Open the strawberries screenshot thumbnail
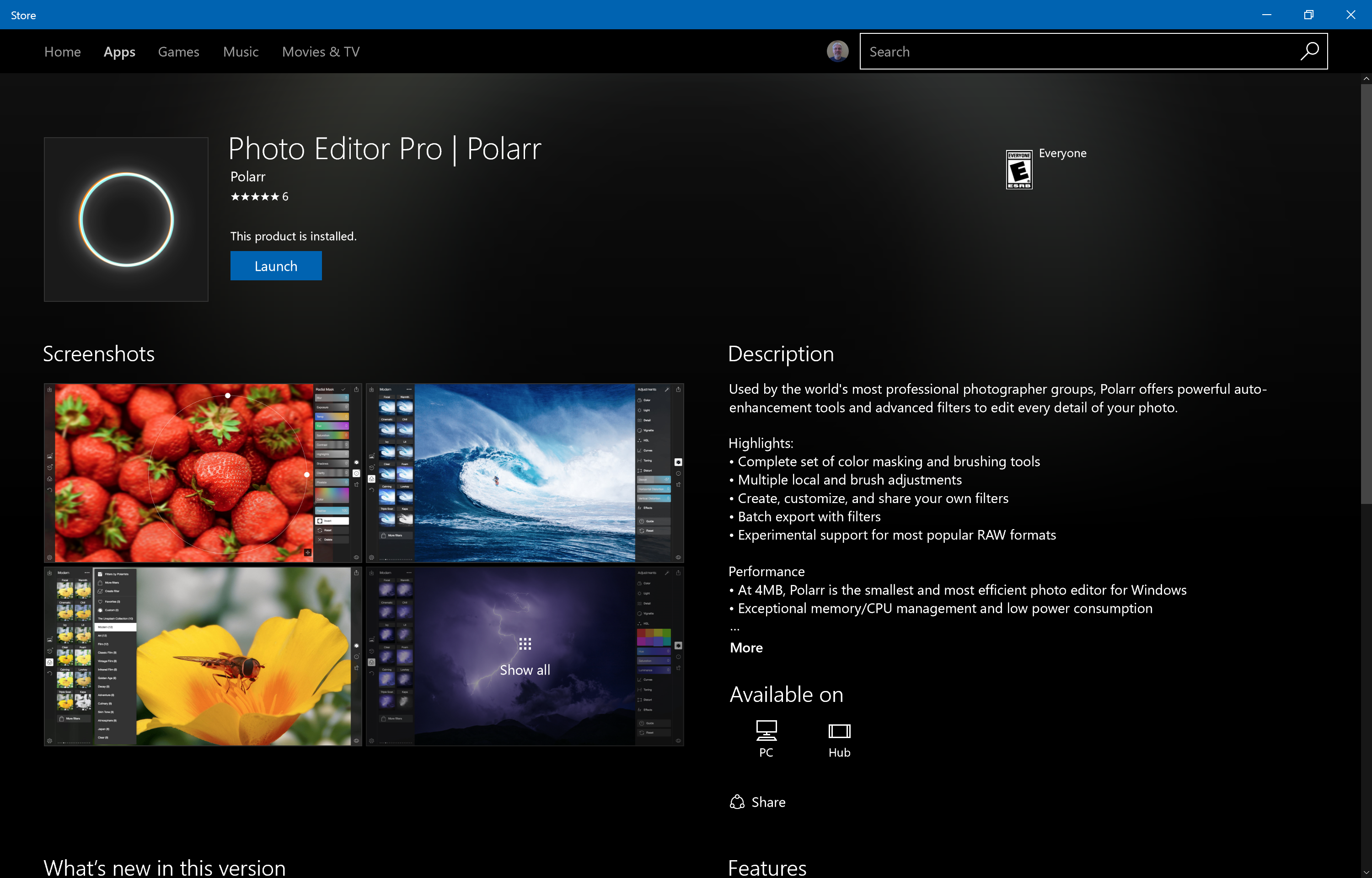1372x878 pixels. tap(202, 473)
